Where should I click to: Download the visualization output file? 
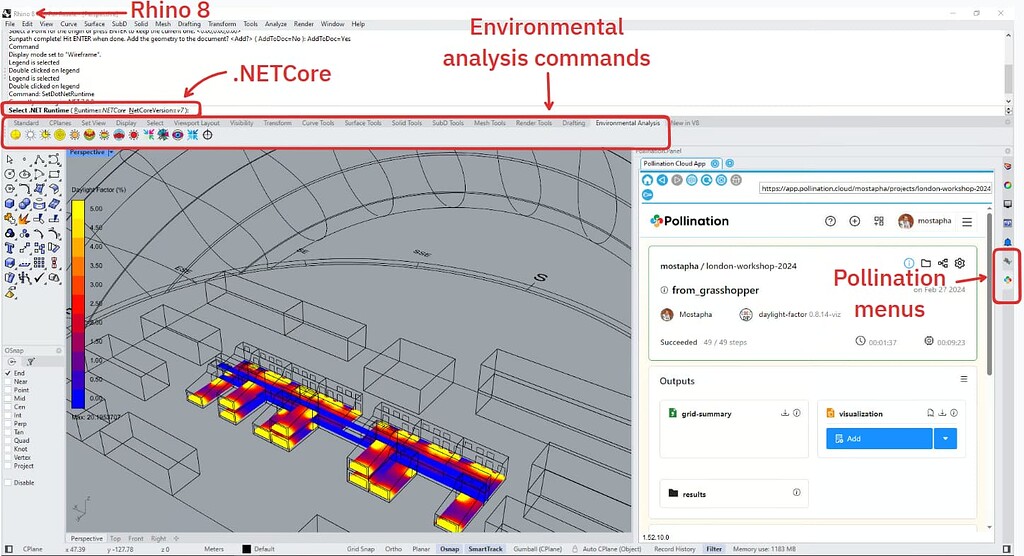point(942,413)
